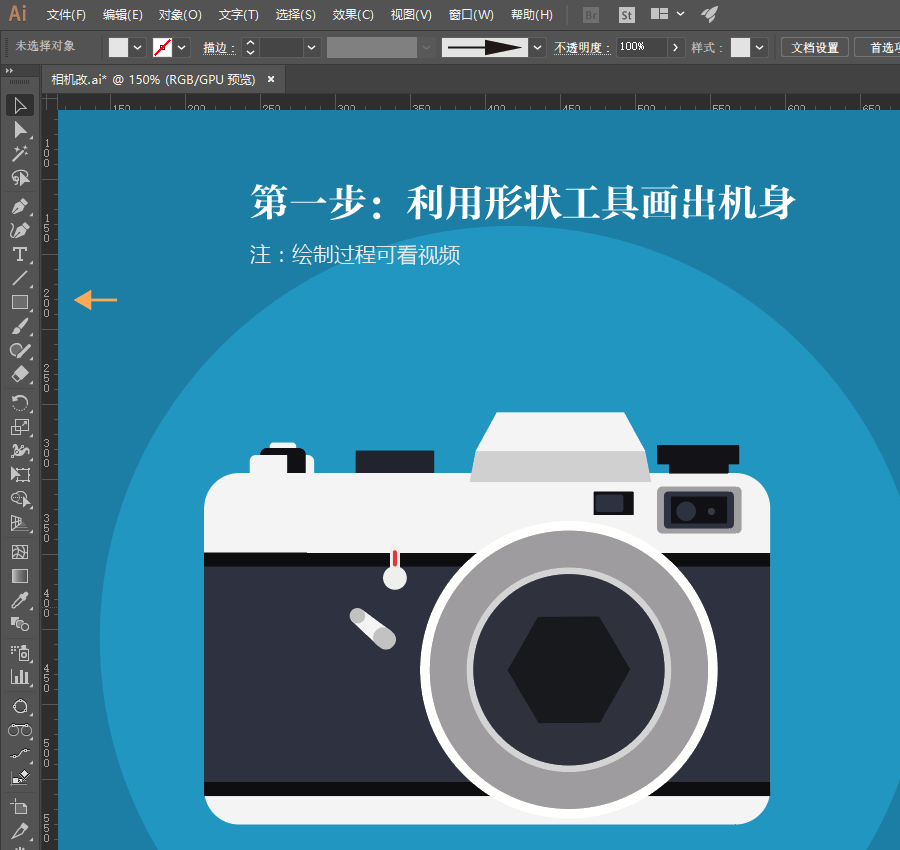Open the brush definition dropdown

tap(537, 48)
